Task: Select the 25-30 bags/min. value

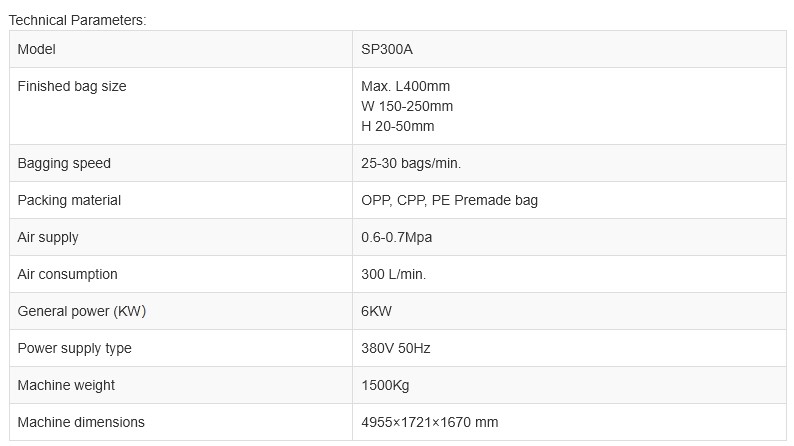Action: 411,163
